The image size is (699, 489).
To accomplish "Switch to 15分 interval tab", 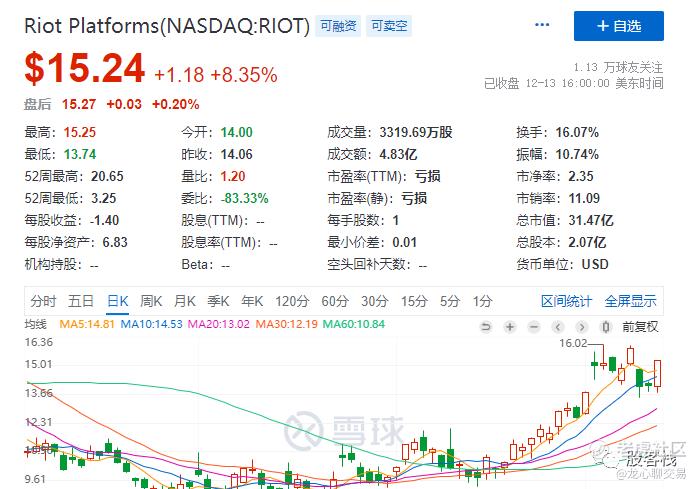I will (414, 301).
